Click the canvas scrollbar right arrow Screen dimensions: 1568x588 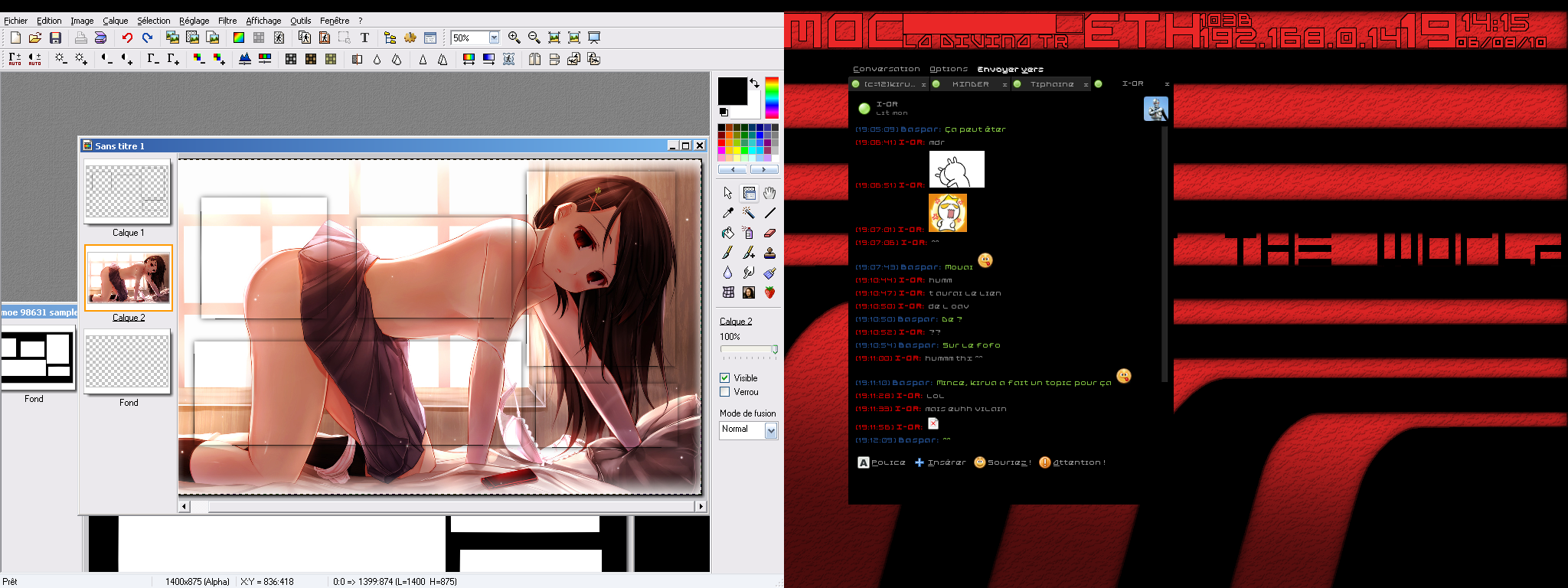(701, 506)
